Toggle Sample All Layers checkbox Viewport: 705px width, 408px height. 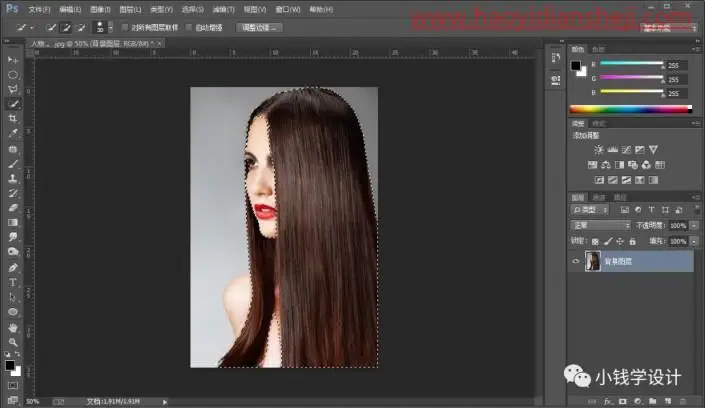click(x=125, y=27)
